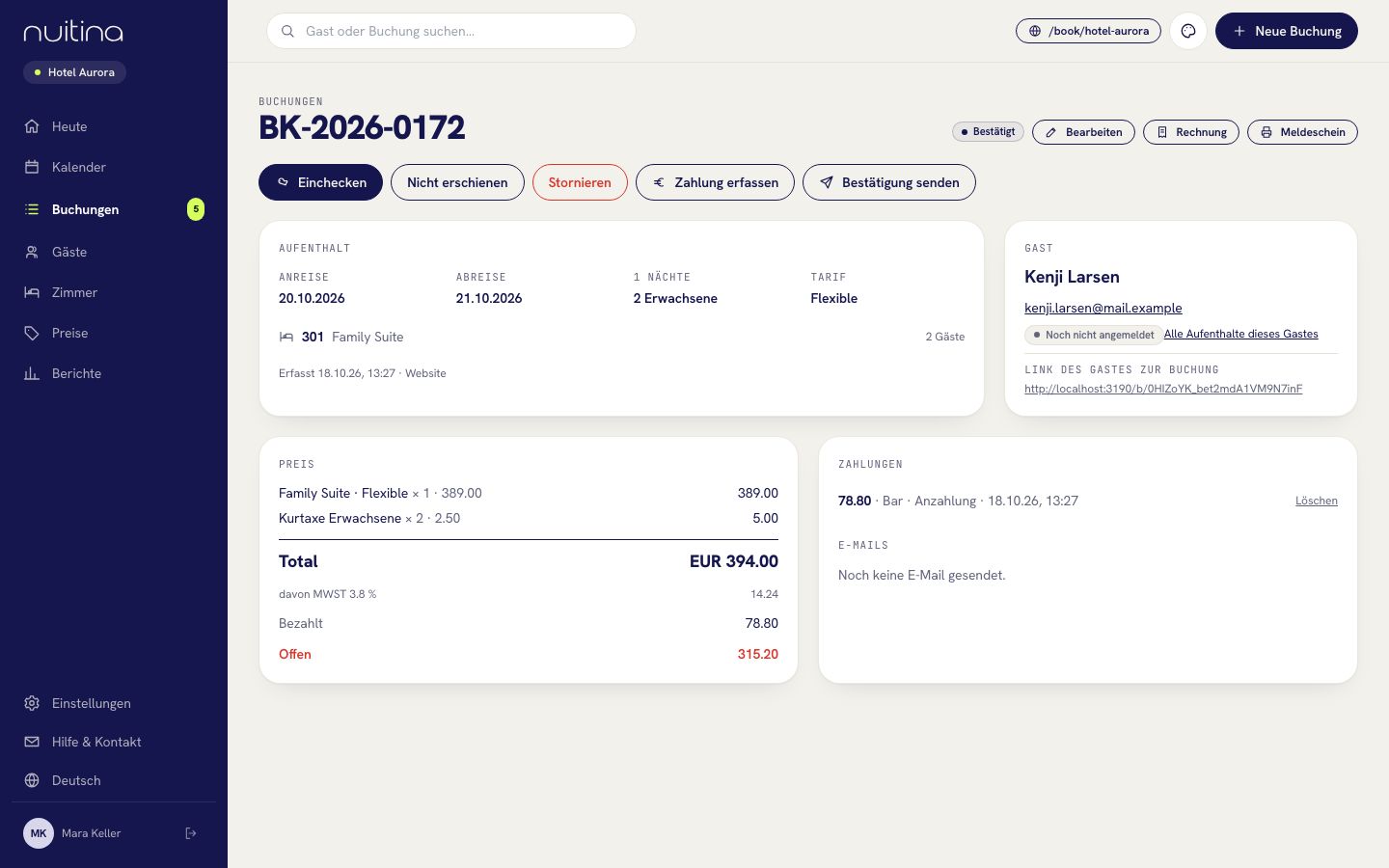The height and width of the screenshot is (868, 1389).
Task: Click the logout icon beside Mara Keller
Action: coord(191,833)
